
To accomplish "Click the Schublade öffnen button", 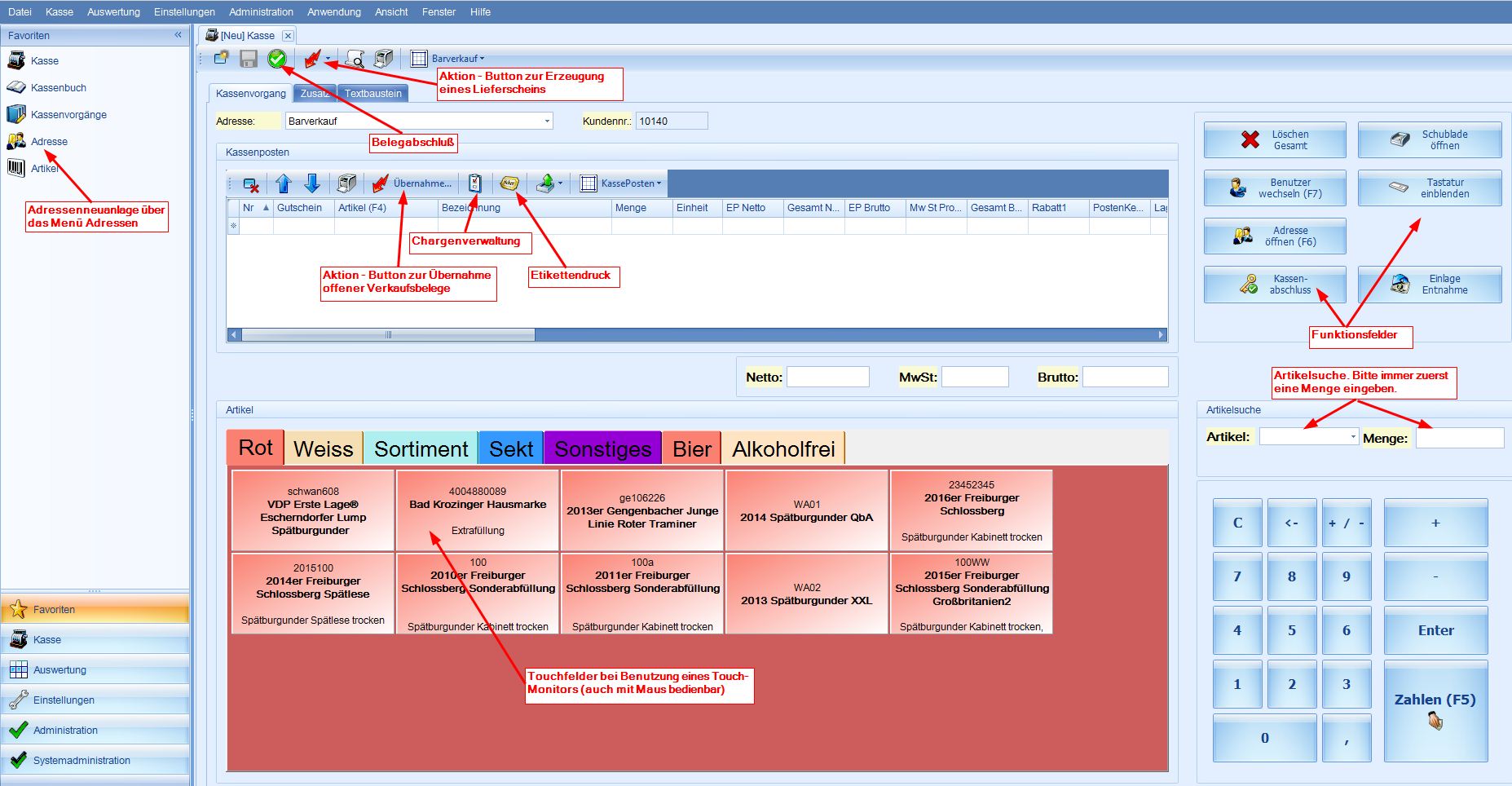I will click(1430, 140).
